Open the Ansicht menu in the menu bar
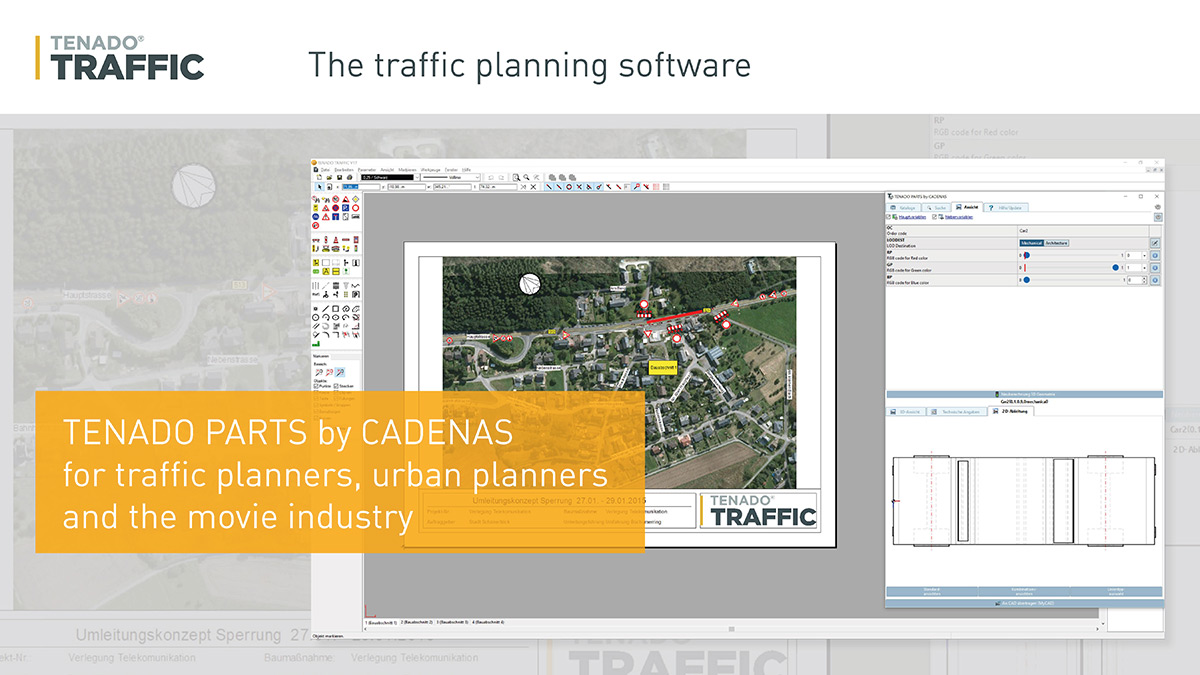This screenshot has width=1200, height=675. click(387, 170)
